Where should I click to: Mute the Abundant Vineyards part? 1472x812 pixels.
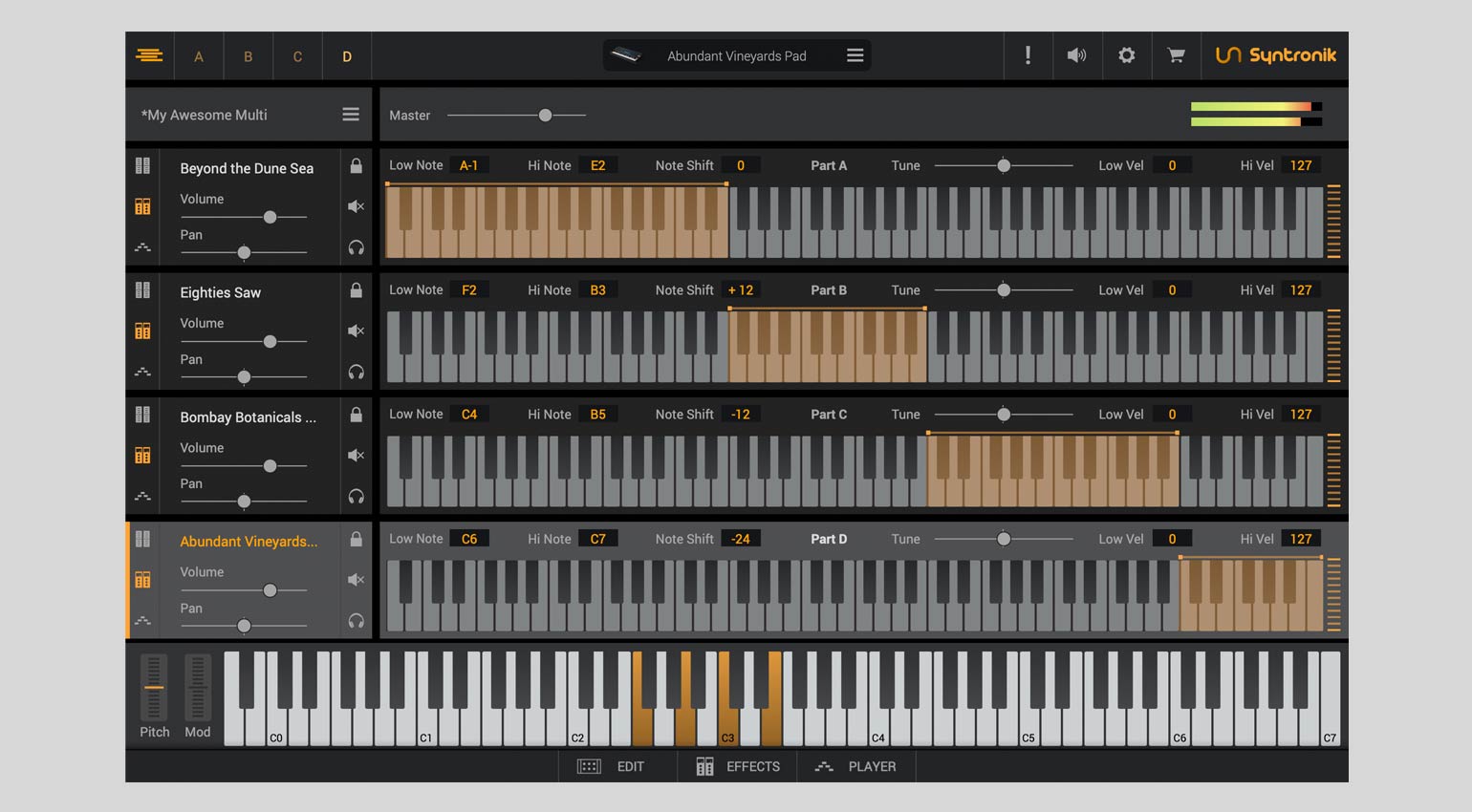pos(356,579)
